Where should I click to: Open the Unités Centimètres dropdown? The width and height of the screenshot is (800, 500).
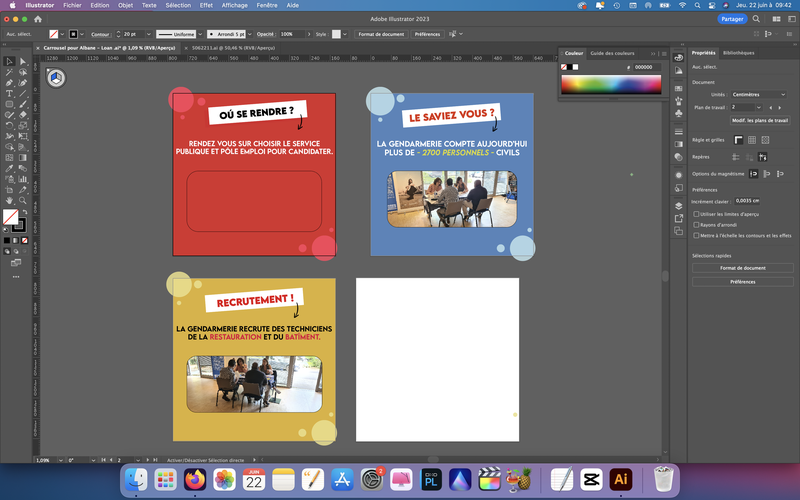(759, 94)
